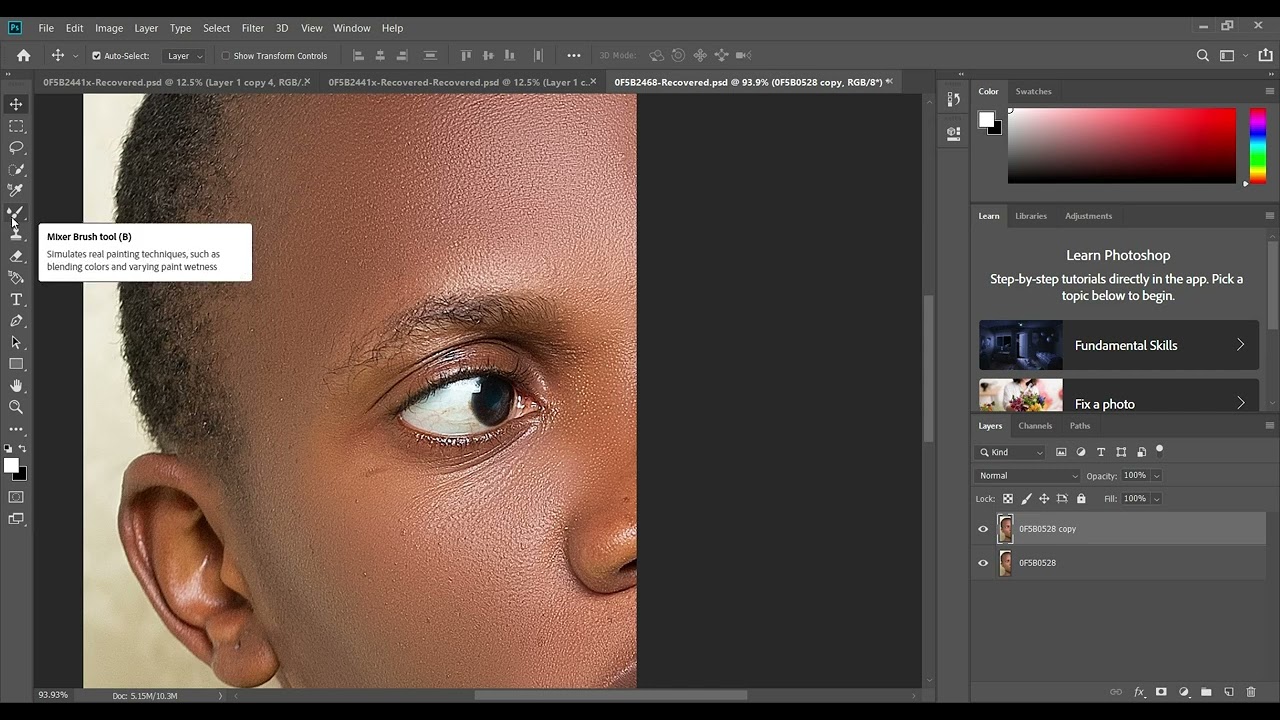The height and width of the screenshot is (720, 1280).
Task: Open the search icon at top right
Action: pos(1203,56)
